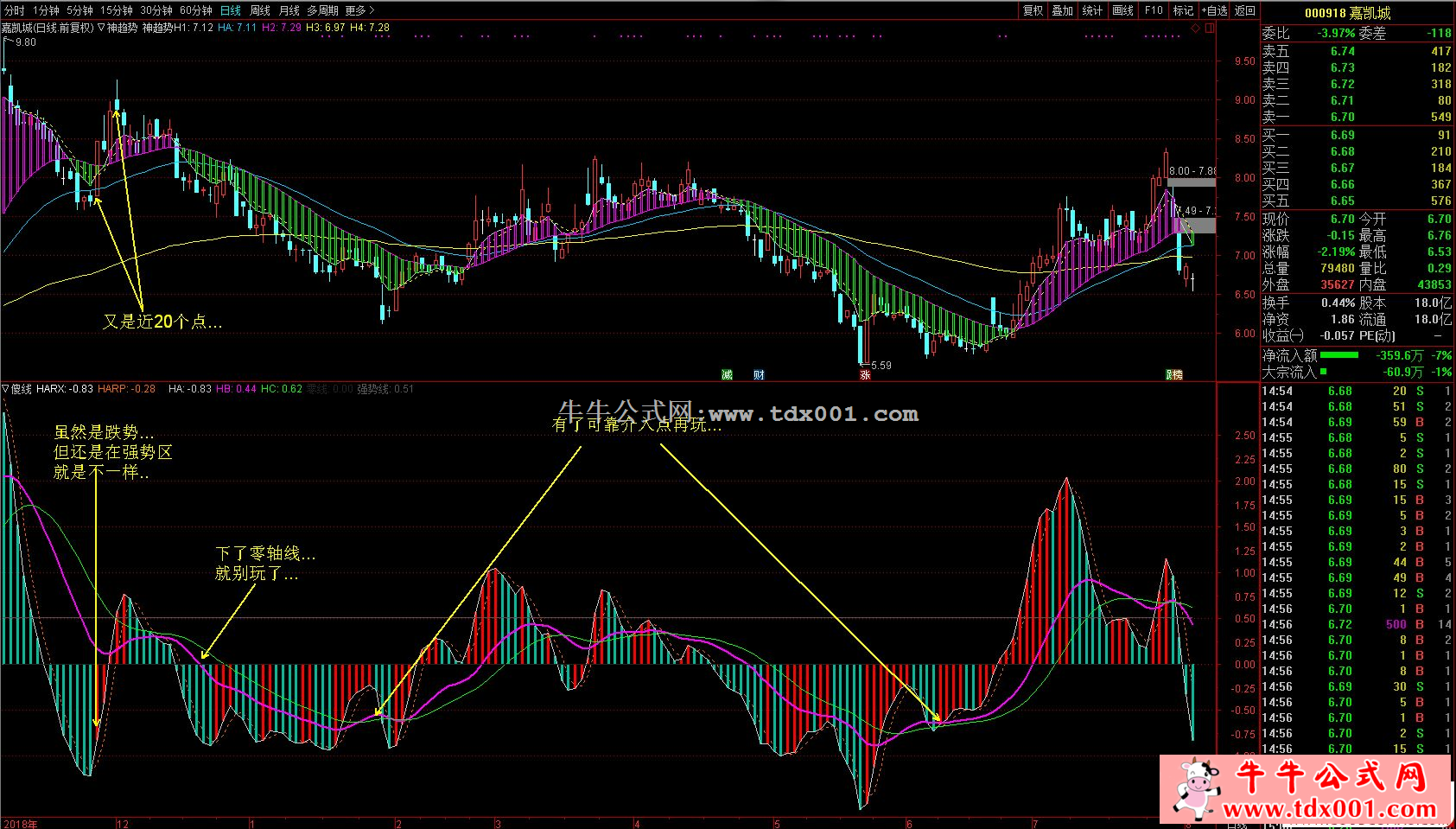
Task: Expand the 更多 periods menu
Action: (x=359, y=10)
